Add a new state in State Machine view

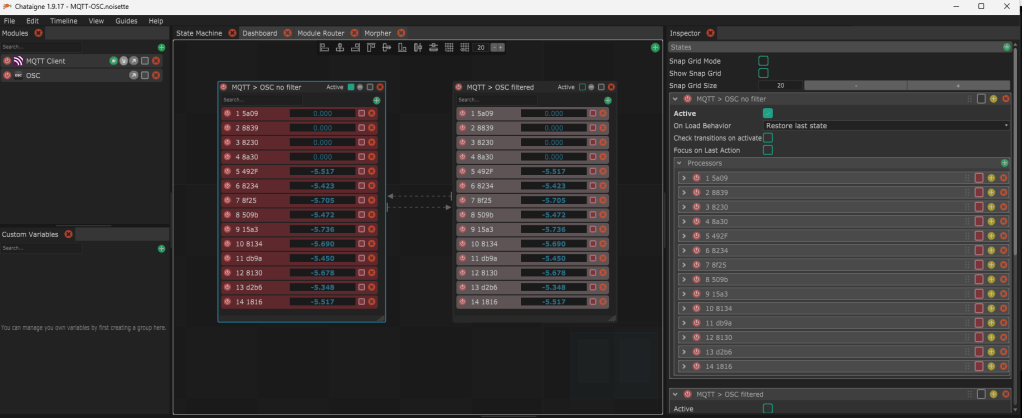click(655, 47)
